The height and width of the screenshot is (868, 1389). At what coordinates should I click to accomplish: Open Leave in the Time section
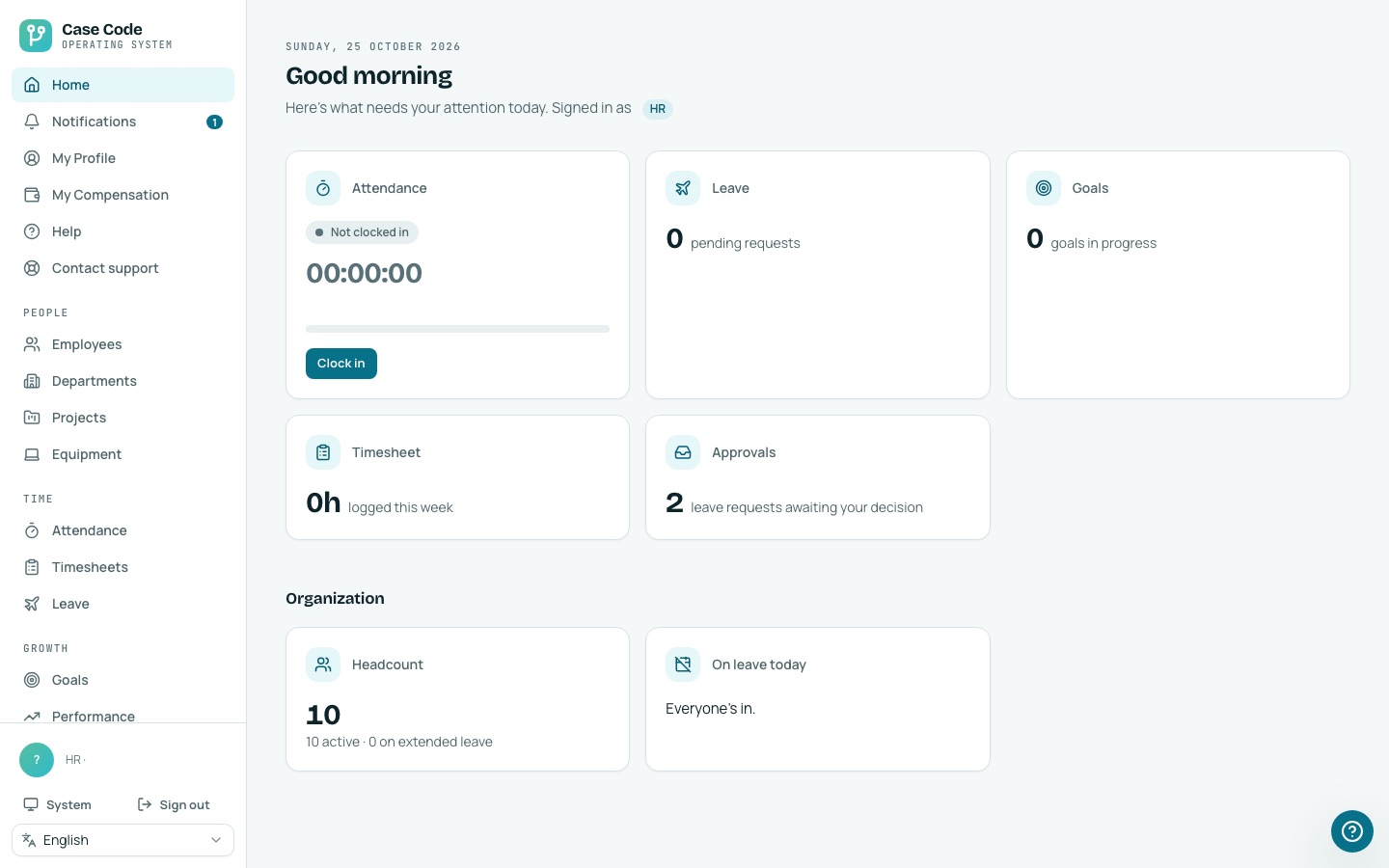point(123,604)
